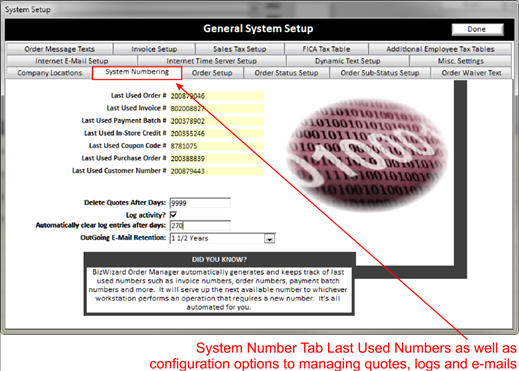Viewport: 519px width, 371px height.
Task: Switch to Order Status Setup tab
Action: pos(286,73)
